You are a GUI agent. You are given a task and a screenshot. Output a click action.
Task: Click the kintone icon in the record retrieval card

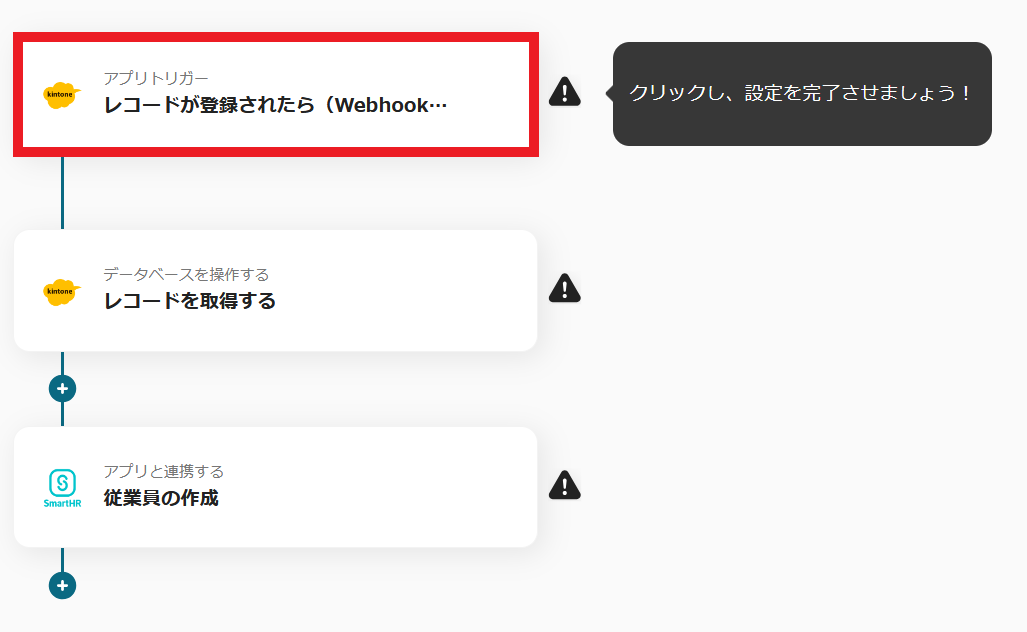[62, 291]
